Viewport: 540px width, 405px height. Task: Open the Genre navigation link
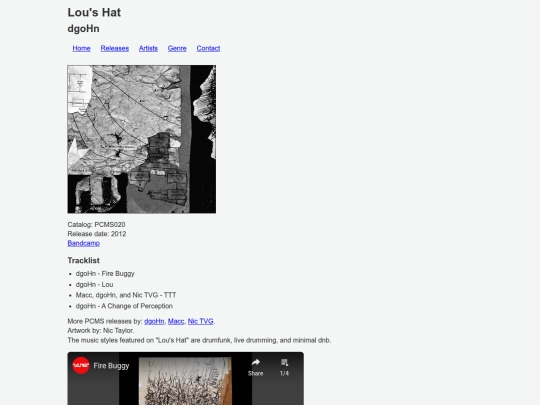(x=177, y=48)
